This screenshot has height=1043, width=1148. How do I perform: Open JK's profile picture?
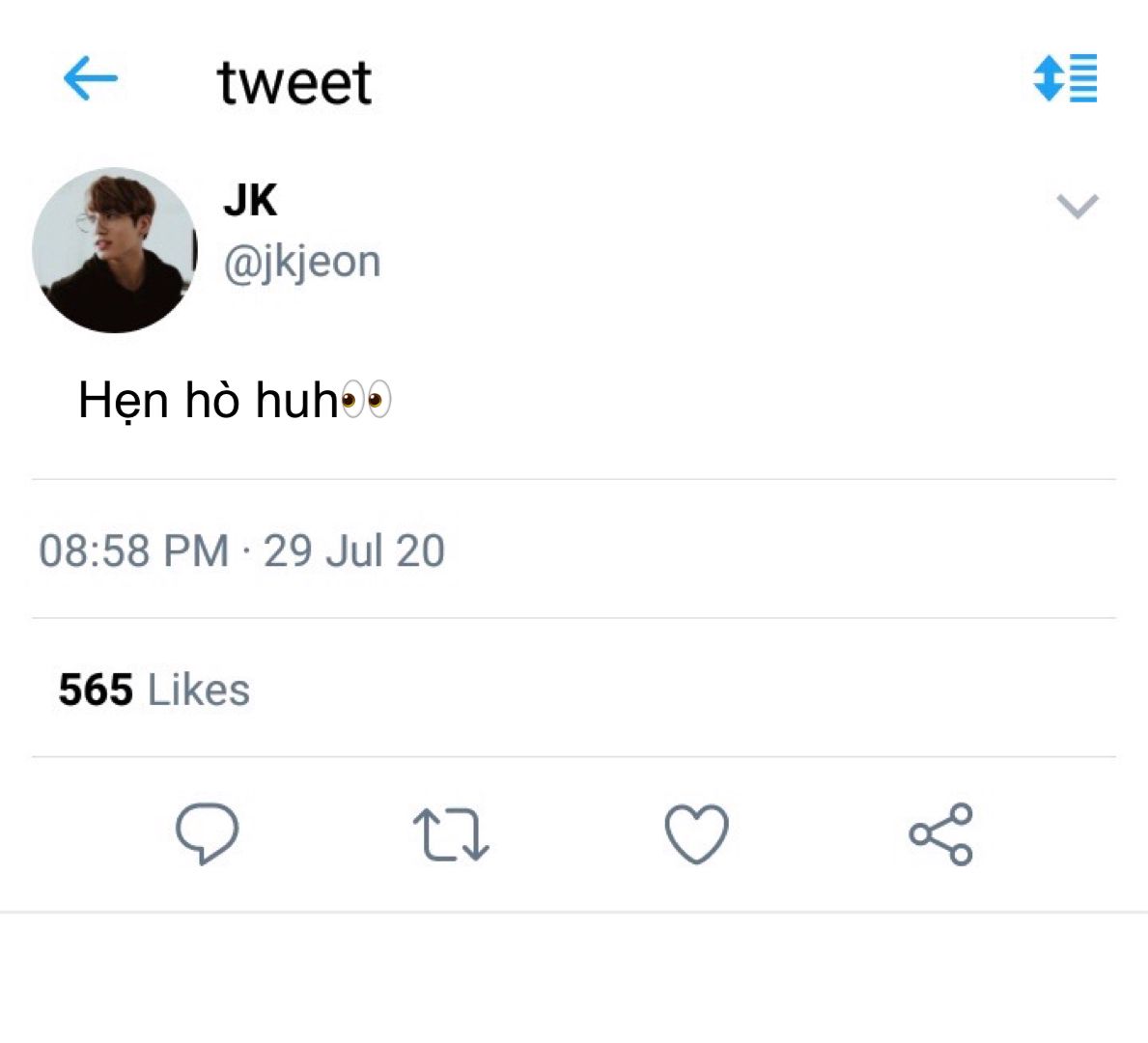(115, 250)
